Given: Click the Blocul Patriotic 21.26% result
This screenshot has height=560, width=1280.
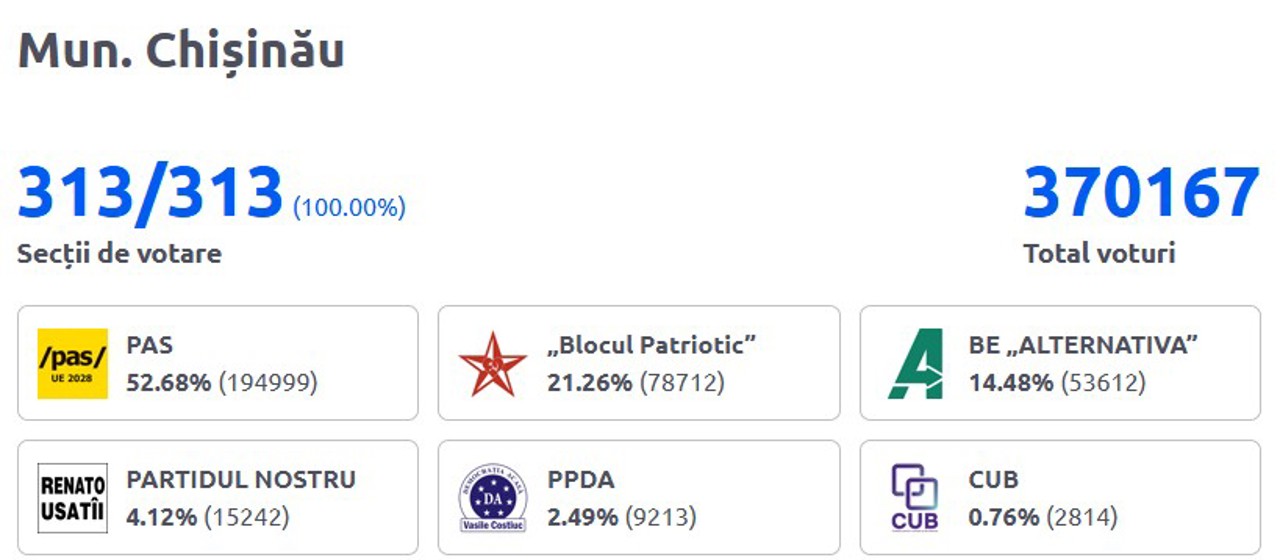Looking at the screenshot, I should pos(589,382).
